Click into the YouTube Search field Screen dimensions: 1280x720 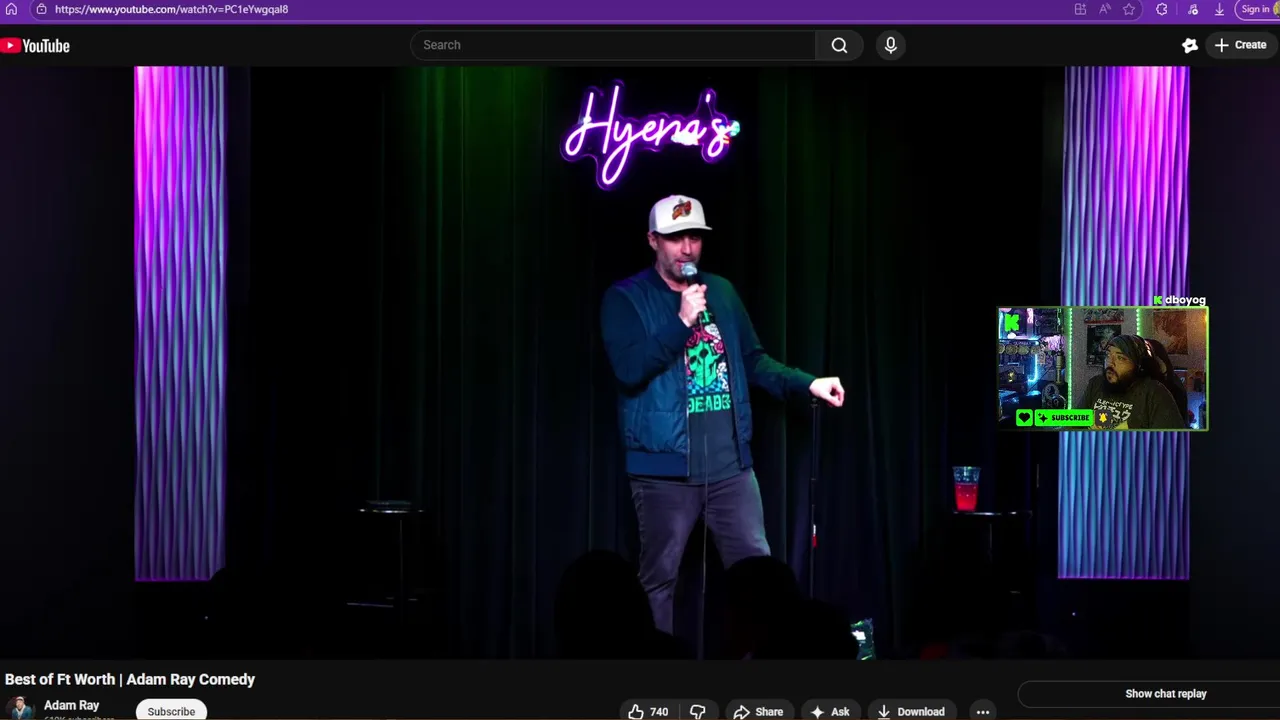[x=613, y=45]
